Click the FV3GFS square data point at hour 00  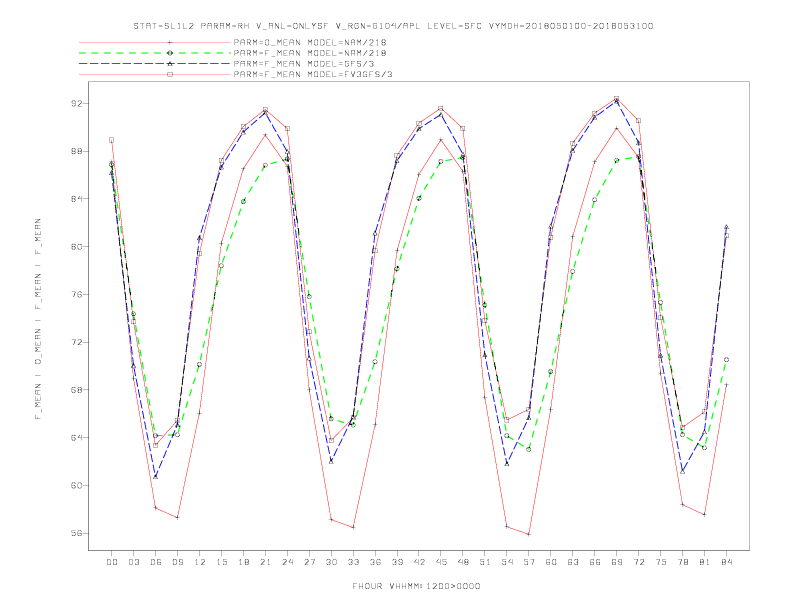tap(112, 140)
